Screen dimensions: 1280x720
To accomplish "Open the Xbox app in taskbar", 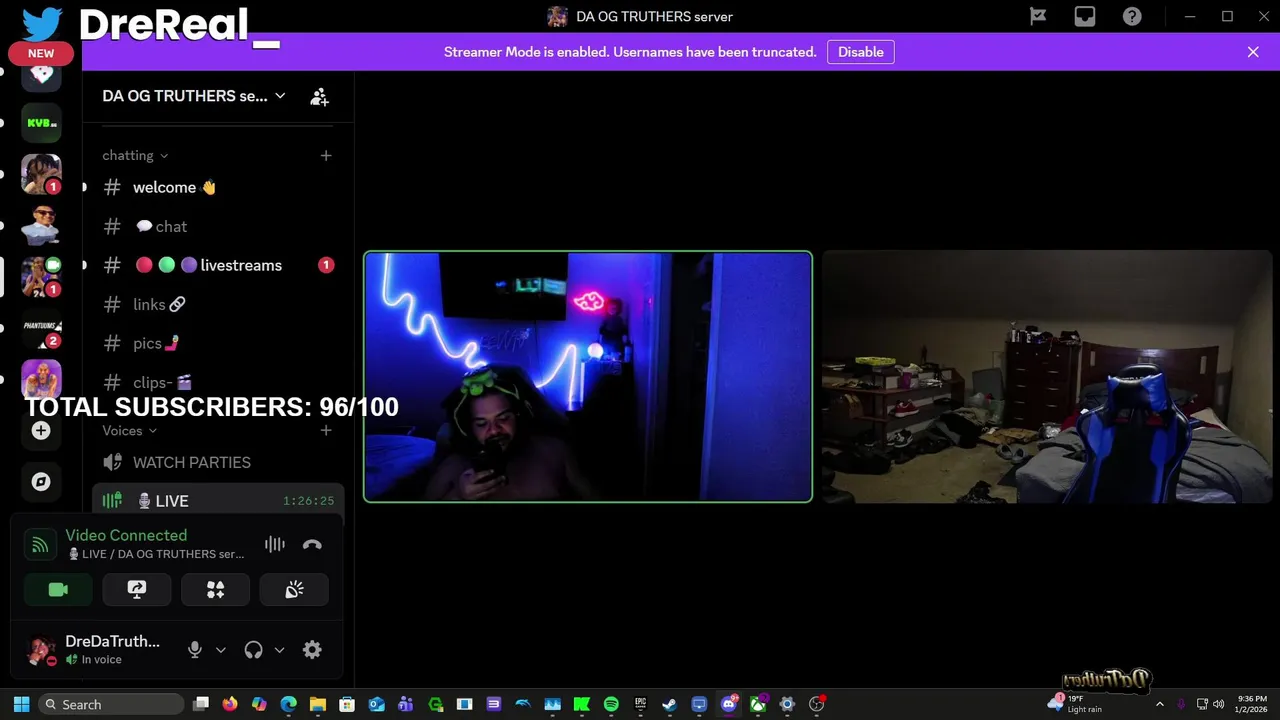I will (x=758, y=704).
